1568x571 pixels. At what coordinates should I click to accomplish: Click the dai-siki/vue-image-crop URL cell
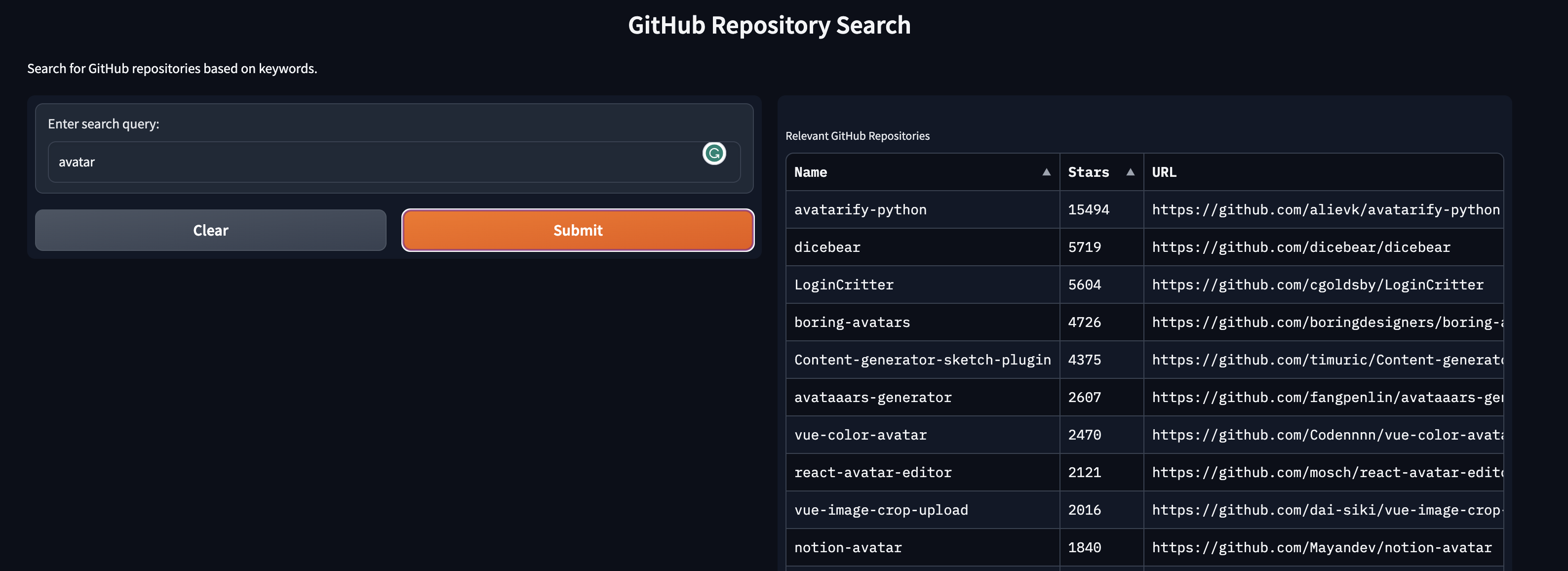tap(1323, 510)
